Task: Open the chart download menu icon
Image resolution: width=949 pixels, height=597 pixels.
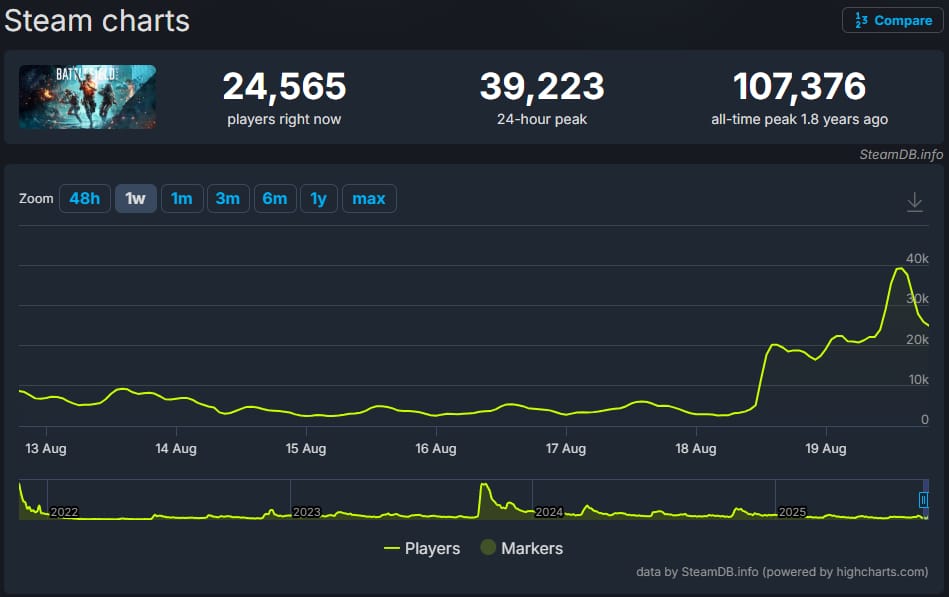Action: [914, 202]
